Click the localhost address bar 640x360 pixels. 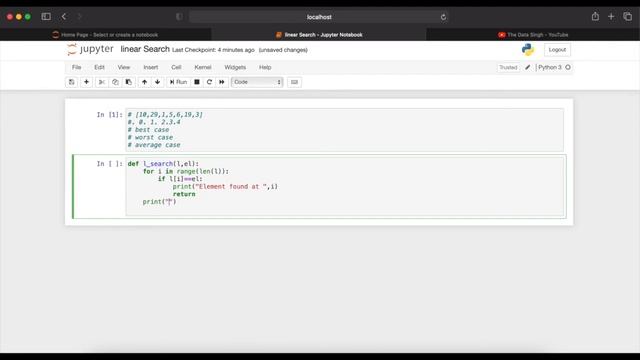pos(319,17)
